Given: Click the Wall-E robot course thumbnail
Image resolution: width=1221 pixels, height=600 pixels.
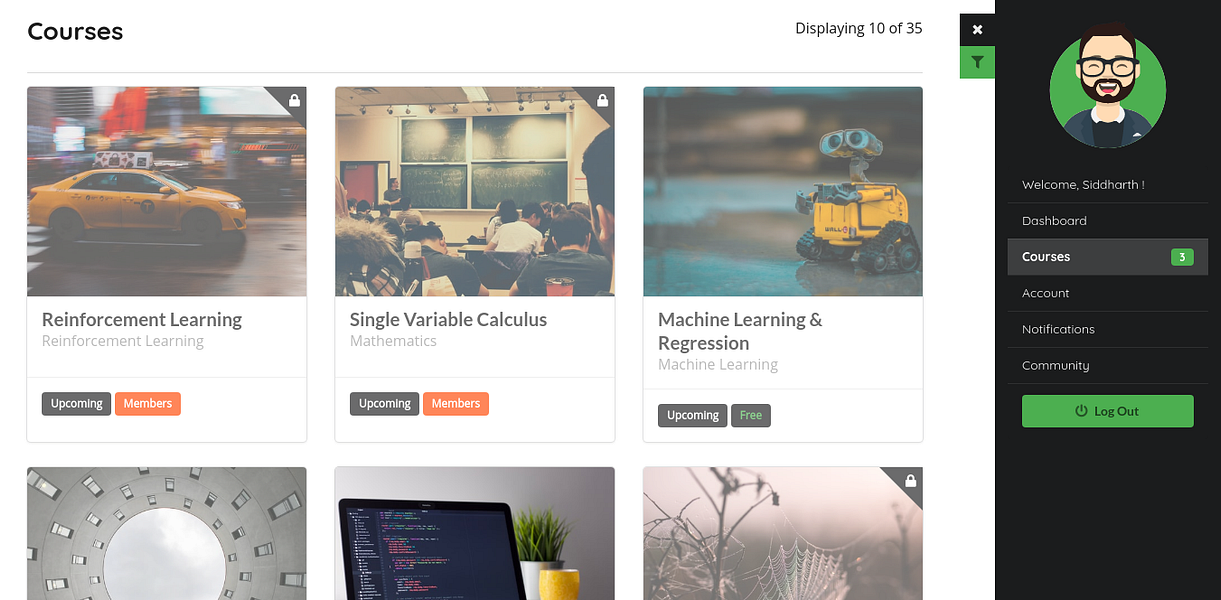Looking at the screenshot, I should coord(783,191).
